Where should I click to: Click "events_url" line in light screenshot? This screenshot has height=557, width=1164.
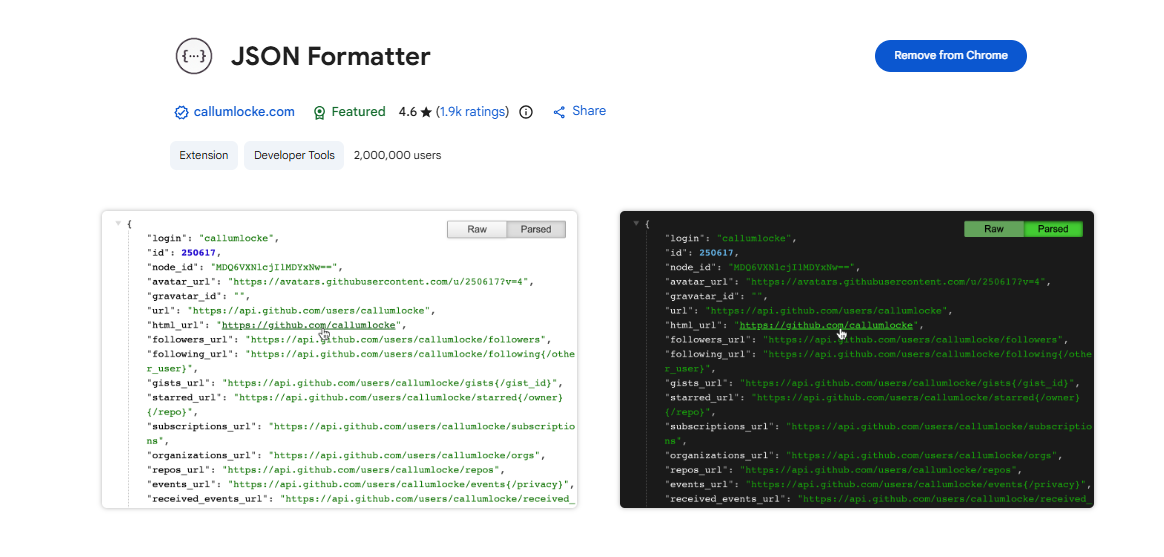click(x=361, y=484)
